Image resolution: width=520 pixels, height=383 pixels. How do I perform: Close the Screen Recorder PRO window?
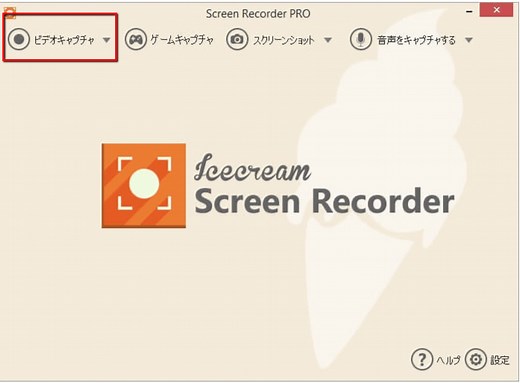pyautogui.click(x=496, y=10)
